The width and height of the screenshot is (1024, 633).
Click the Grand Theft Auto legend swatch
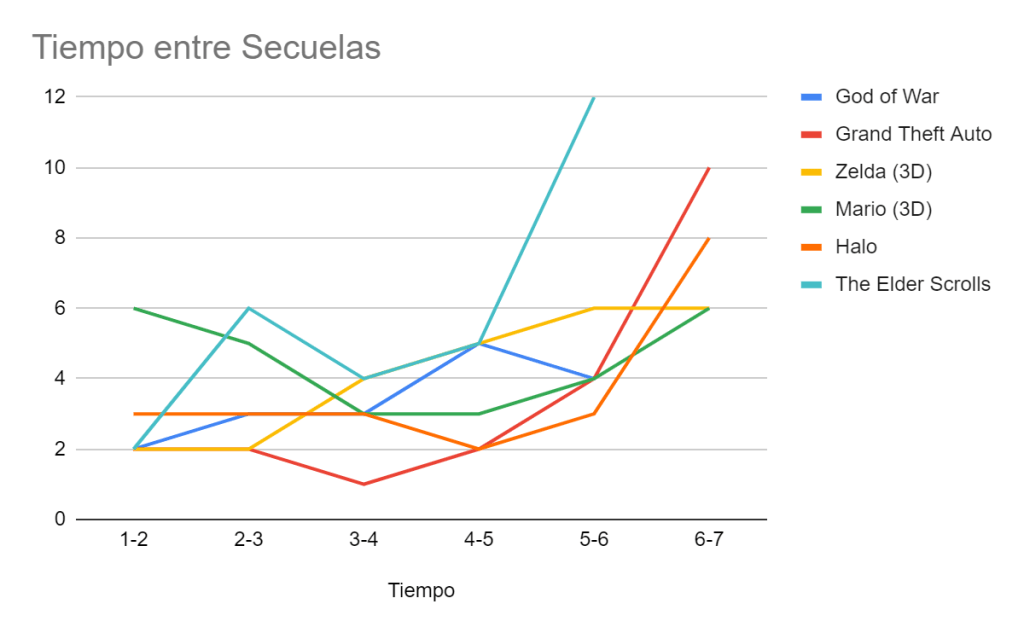(811, 134)
